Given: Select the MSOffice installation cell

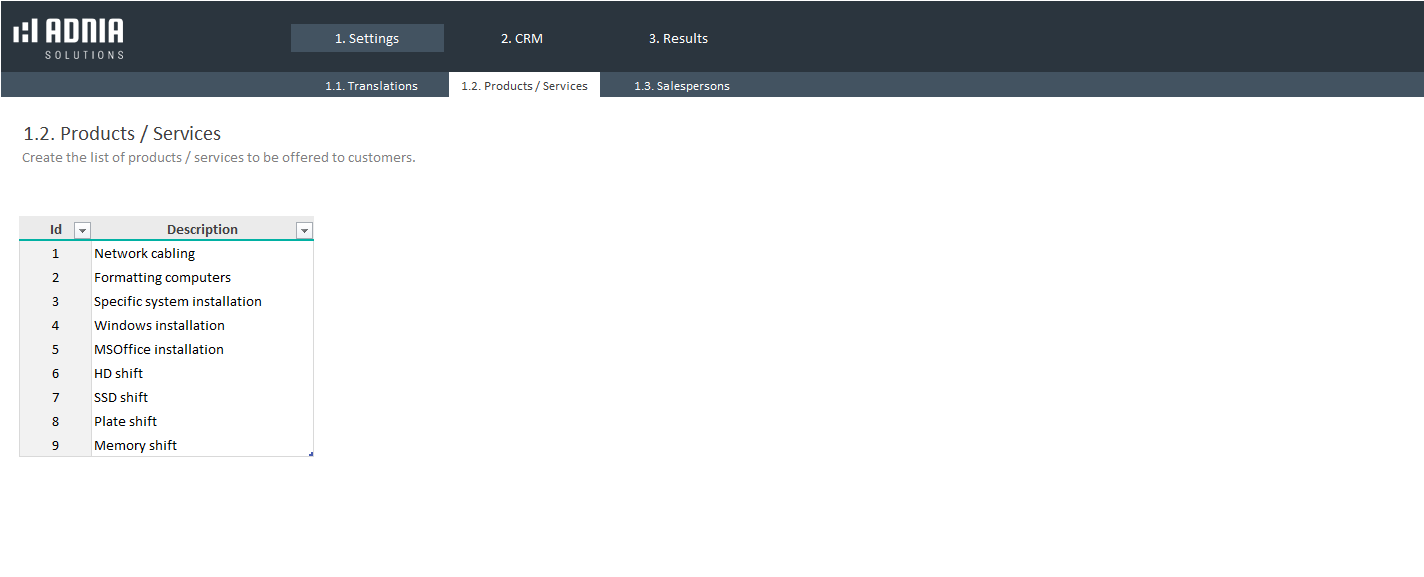Looking at the screenshot, I should coord(159,350).
